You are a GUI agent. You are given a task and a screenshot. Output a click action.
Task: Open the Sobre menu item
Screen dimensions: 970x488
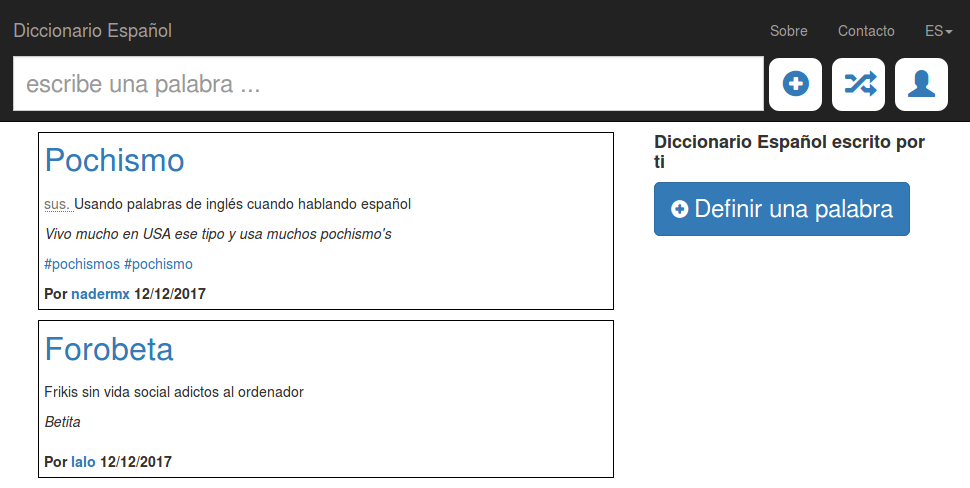pos(788,31)
